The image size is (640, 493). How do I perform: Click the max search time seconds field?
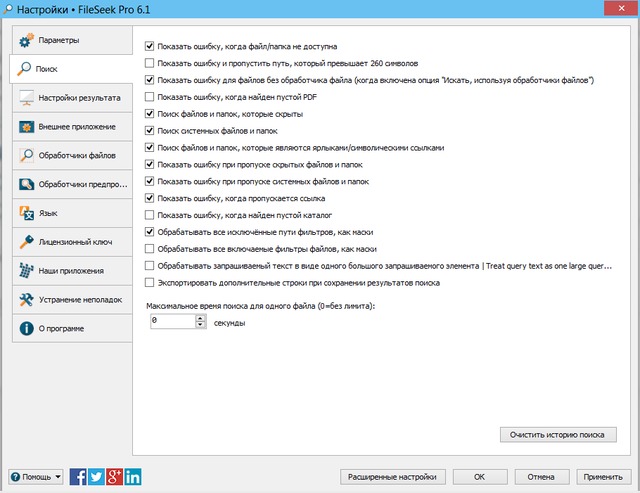tap(173, 321)
